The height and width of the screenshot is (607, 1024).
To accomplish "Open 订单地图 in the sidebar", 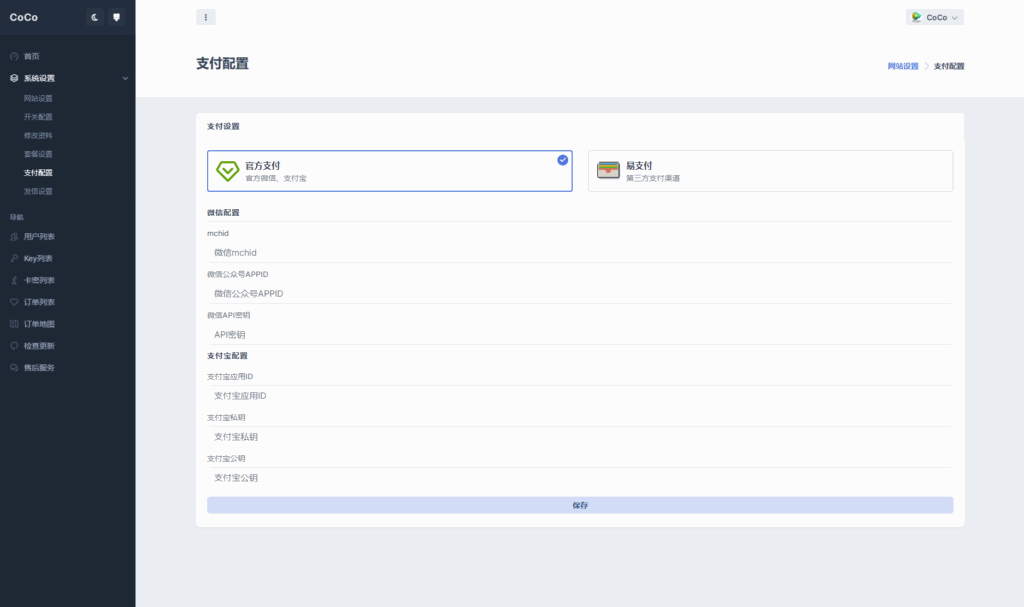I will (x=39, y=324).
